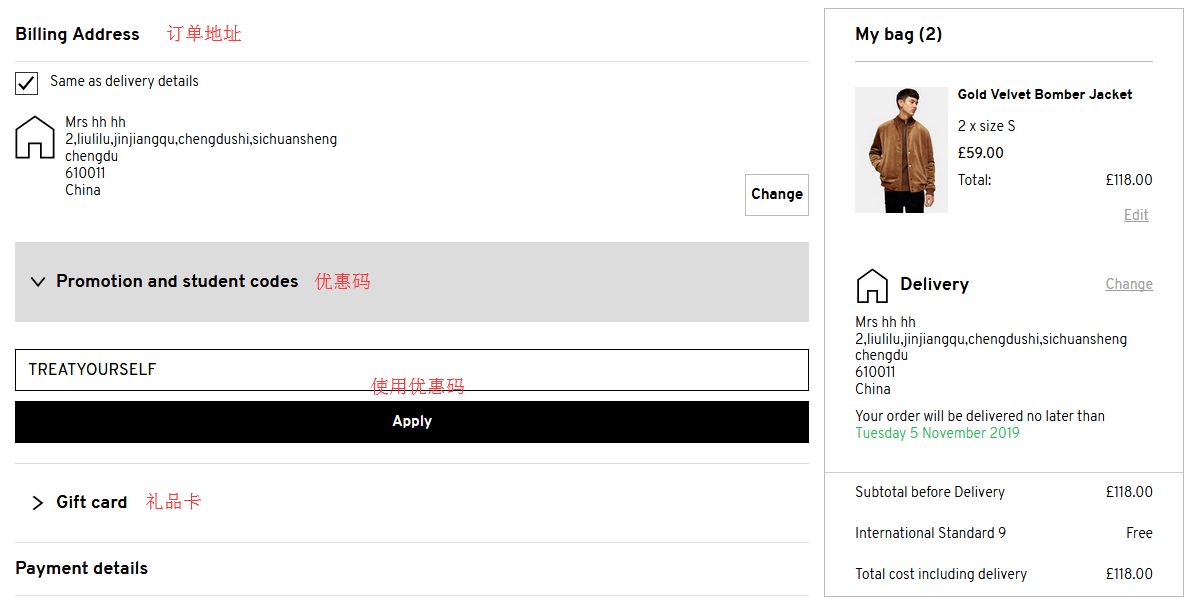Click the Gold Velvet Bomber Jacket title

(x=1045, y=95)
